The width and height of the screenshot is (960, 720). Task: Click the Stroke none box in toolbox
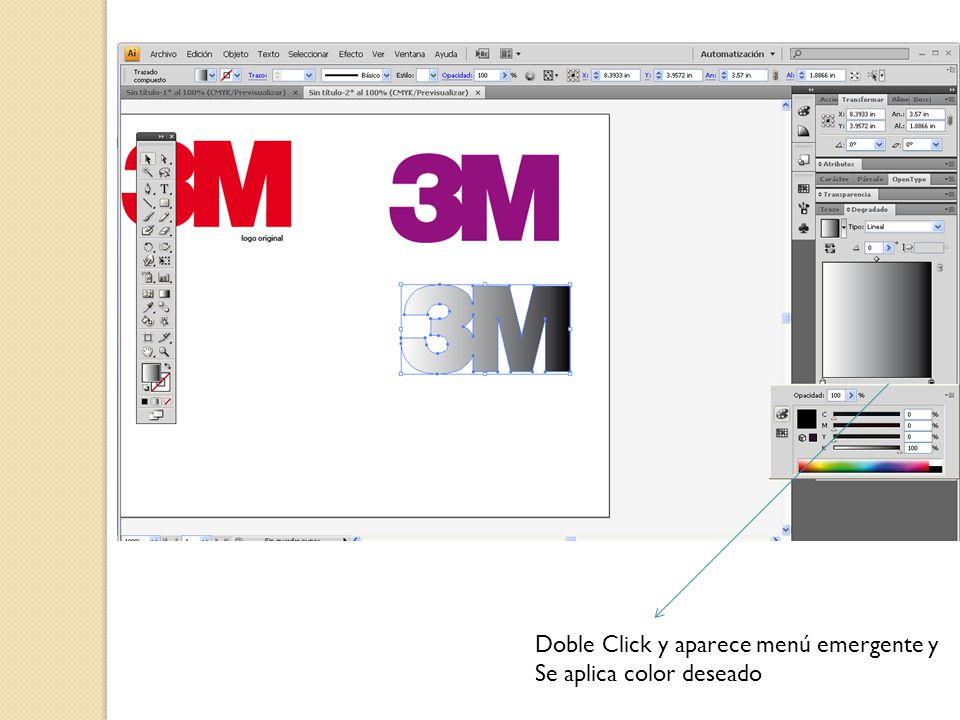(161, 383)
